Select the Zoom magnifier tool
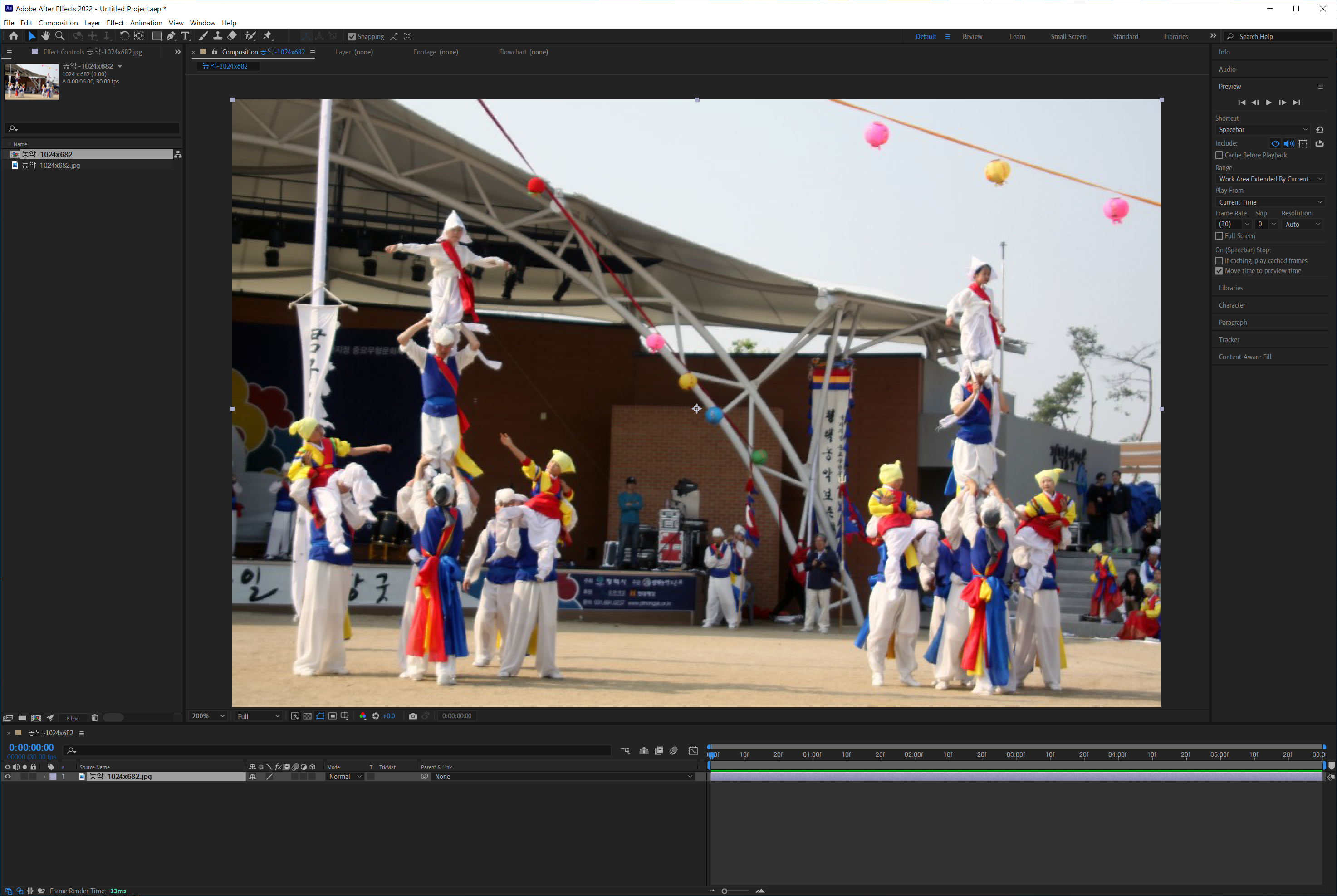This screenshot has width=1337, height=896. [x=59, y=36]
